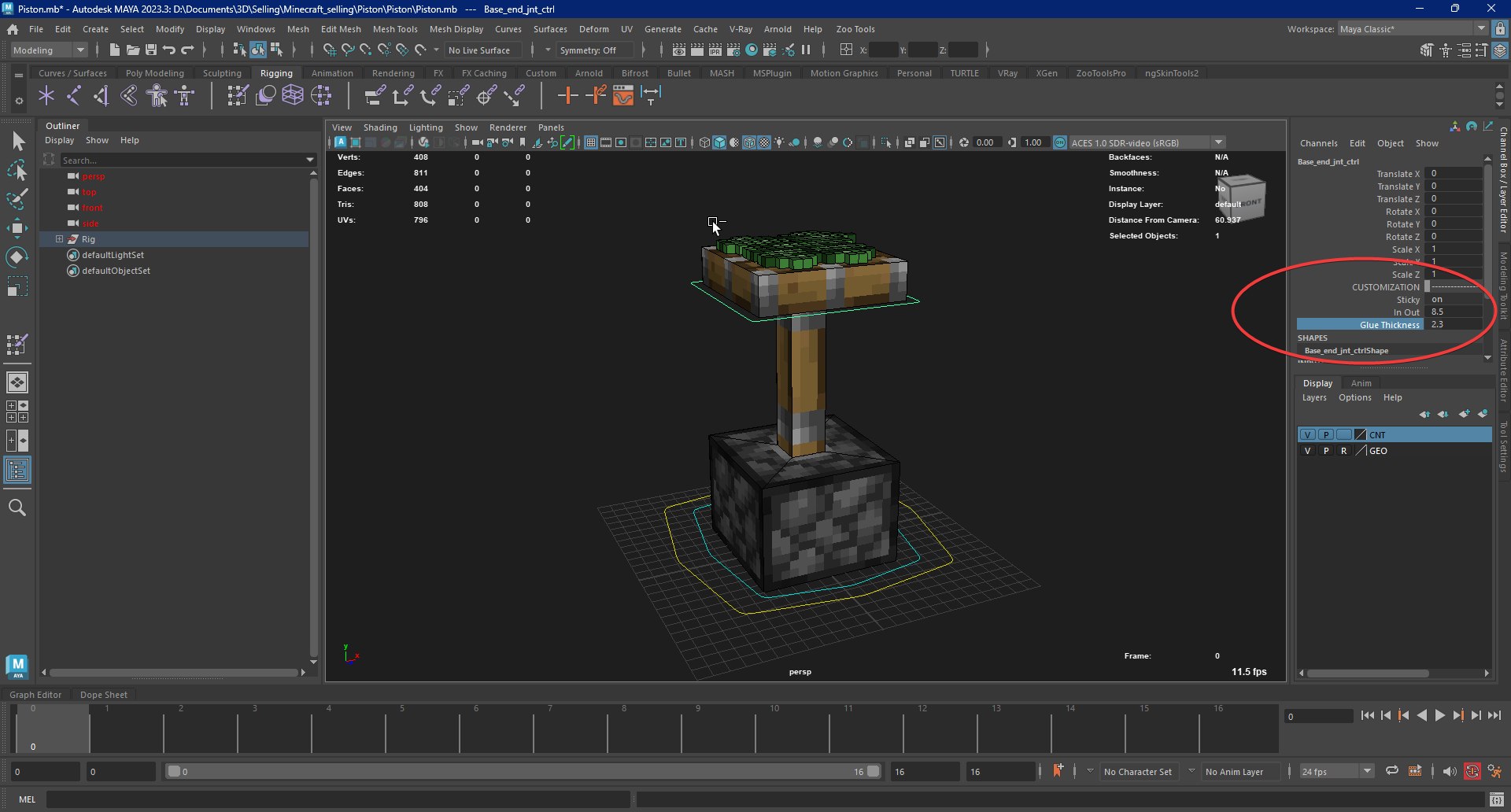Click the Home icon in the menu bar
Screen dimensions: 1511x812
pos(13,29)
